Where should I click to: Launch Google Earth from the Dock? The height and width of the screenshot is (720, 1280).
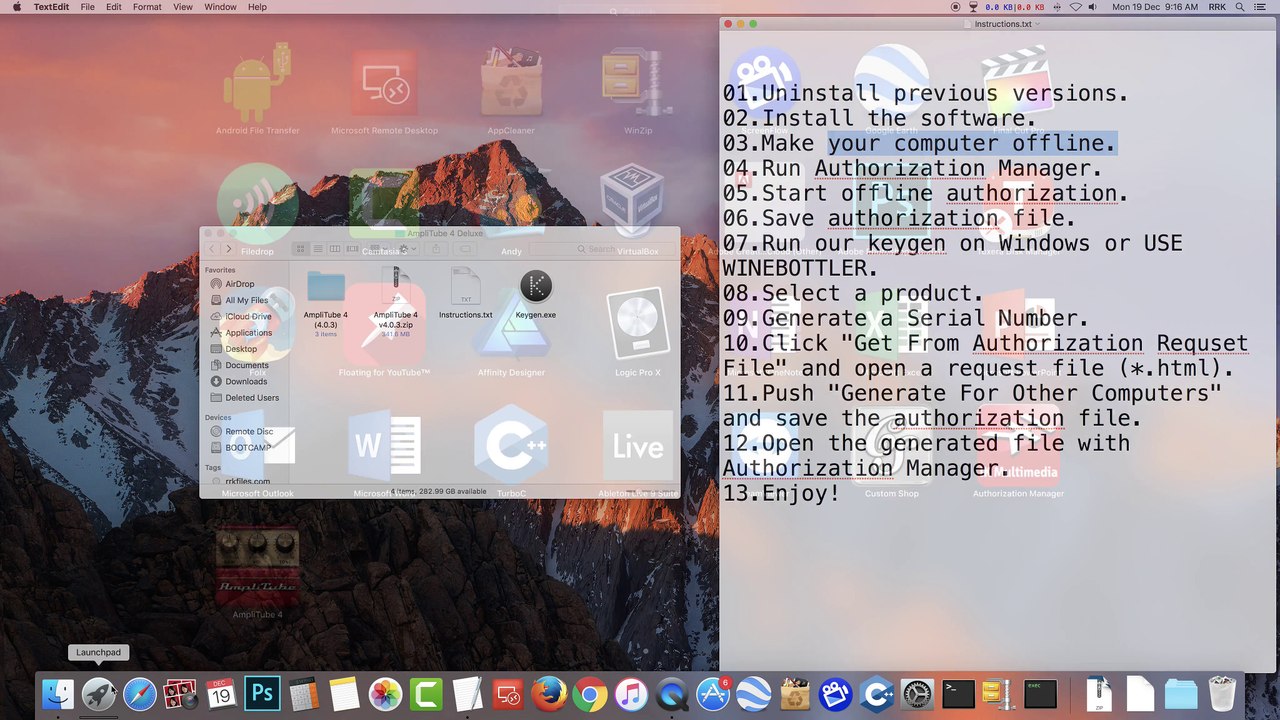pyautogui.click(x=754, y=694)
